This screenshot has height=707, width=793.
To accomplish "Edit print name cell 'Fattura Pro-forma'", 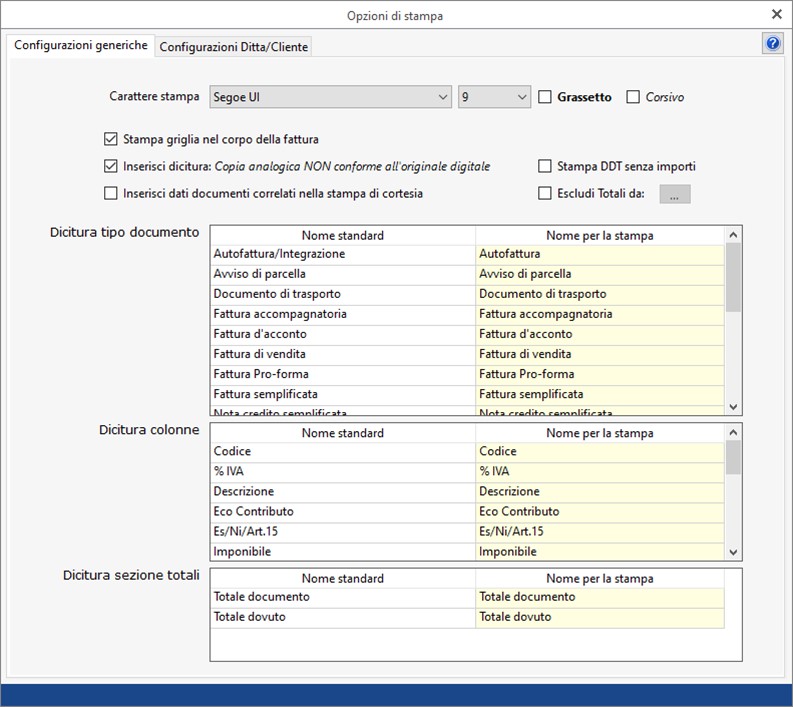I will [600, 374].
